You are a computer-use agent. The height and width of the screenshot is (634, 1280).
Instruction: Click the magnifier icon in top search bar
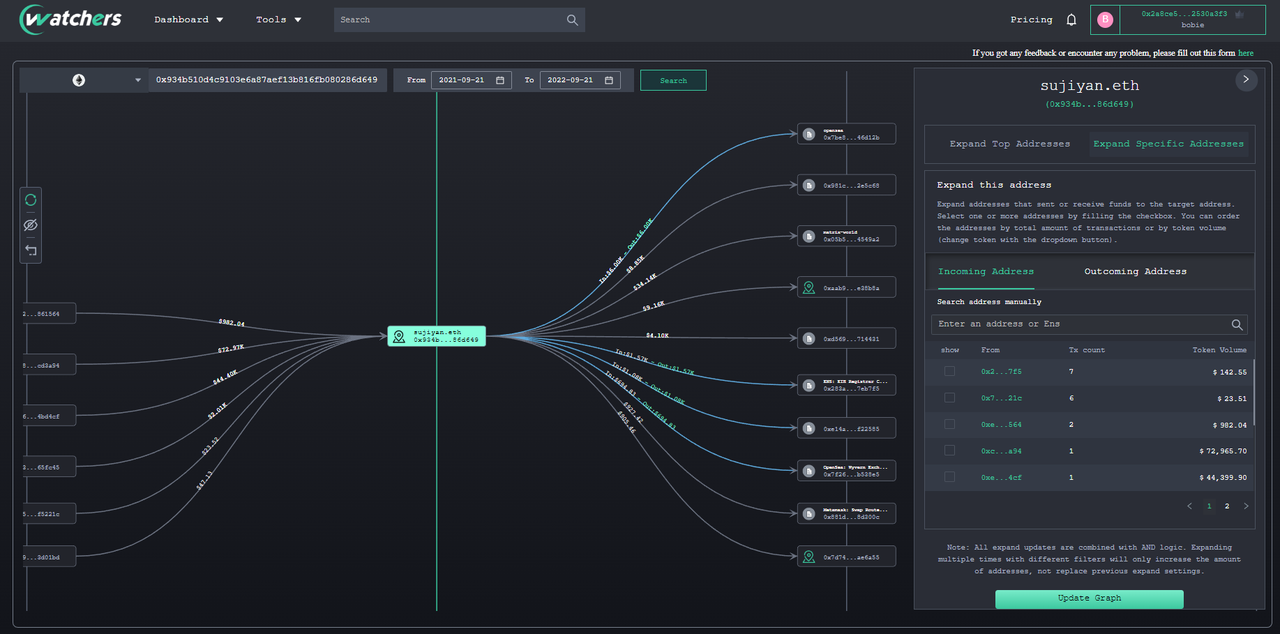coord(572,20)
